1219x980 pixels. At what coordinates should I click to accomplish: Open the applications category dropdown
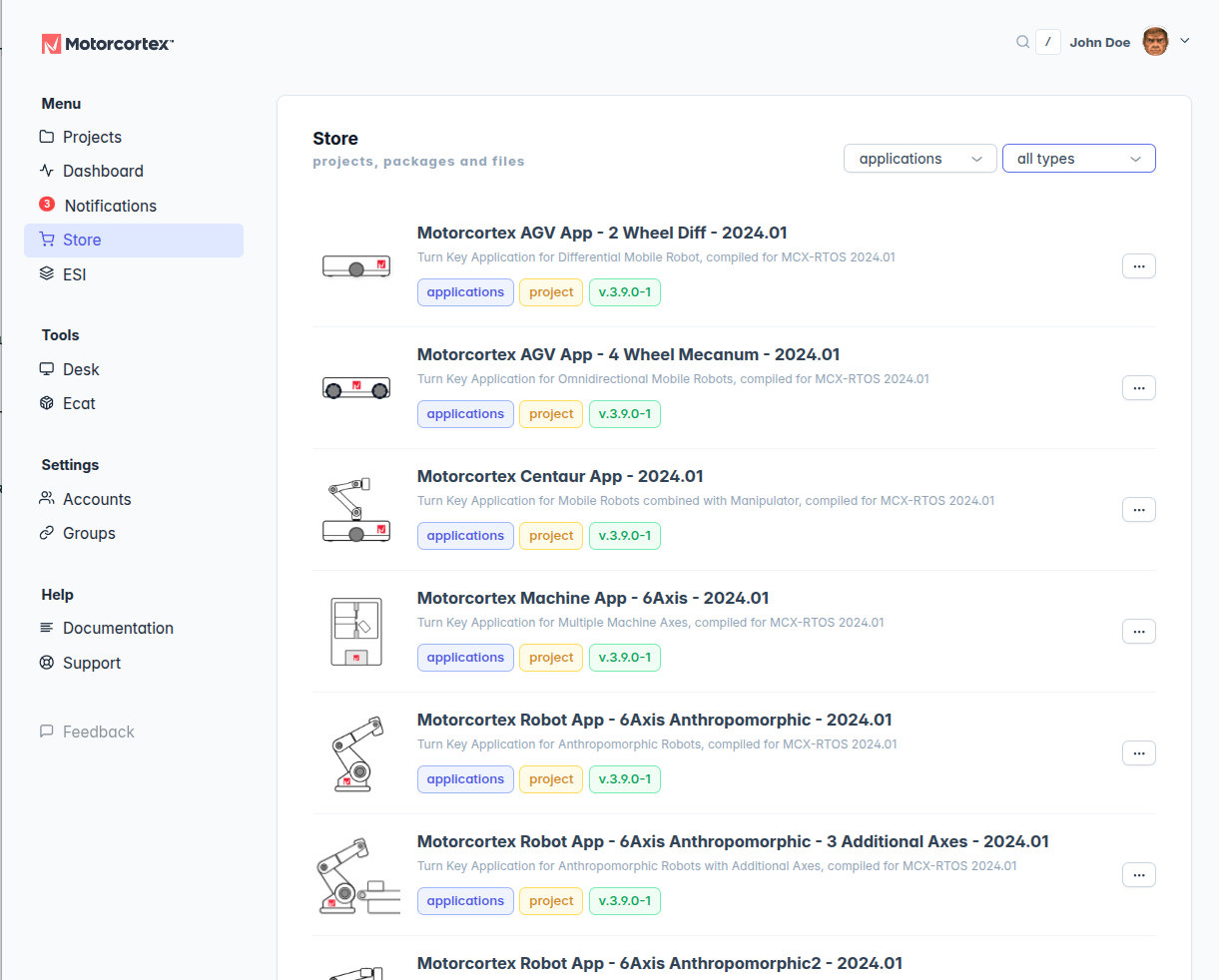[919, 159]
